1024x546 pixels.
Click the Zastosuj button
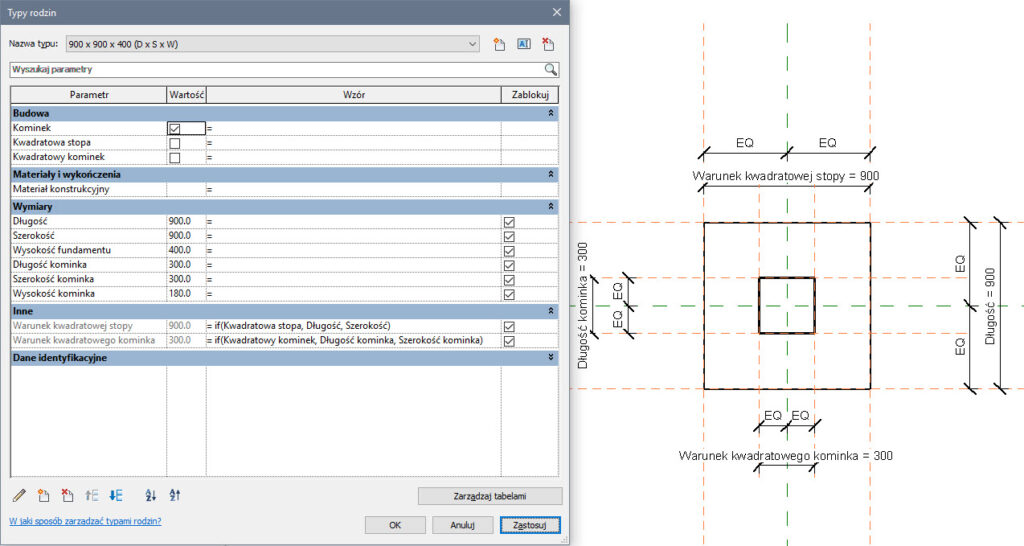(x=531, y=524)
